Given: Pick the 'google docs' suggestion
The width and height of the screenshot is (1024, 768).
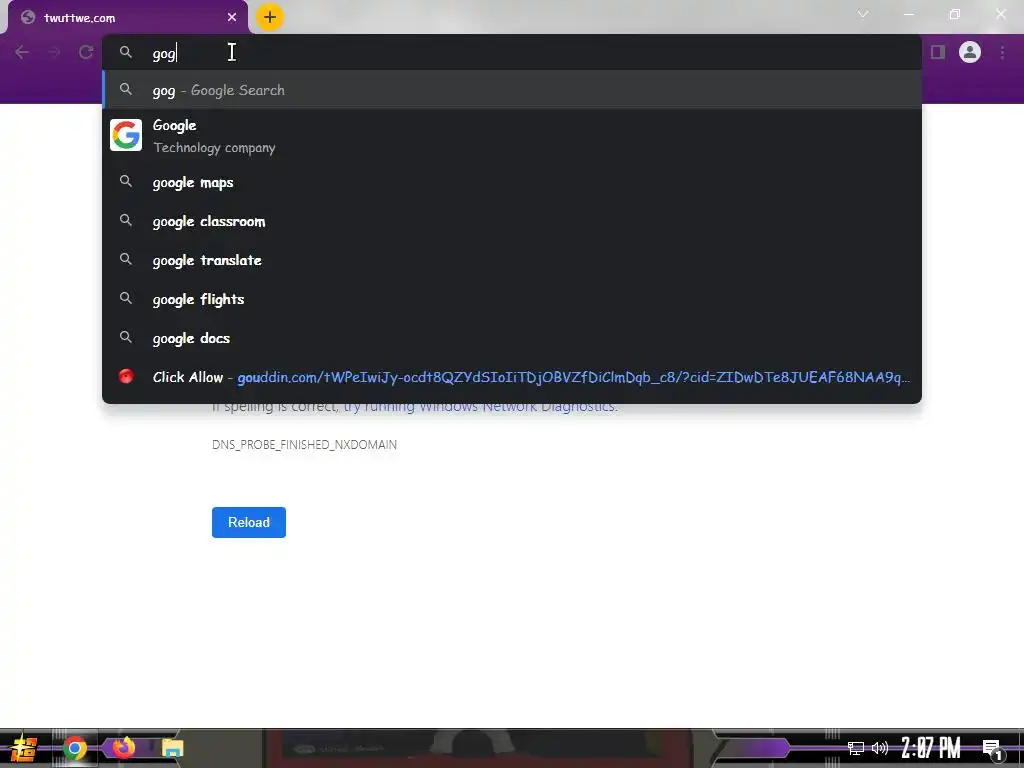Looking at the screenshot, I should coord(512,338).
